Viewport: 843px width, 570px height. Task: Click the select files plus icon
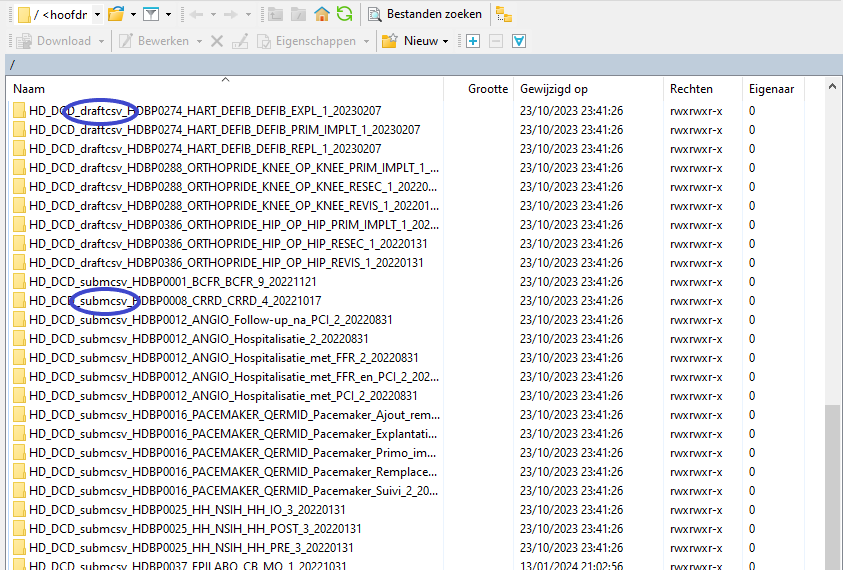click(x=473, y=41)
